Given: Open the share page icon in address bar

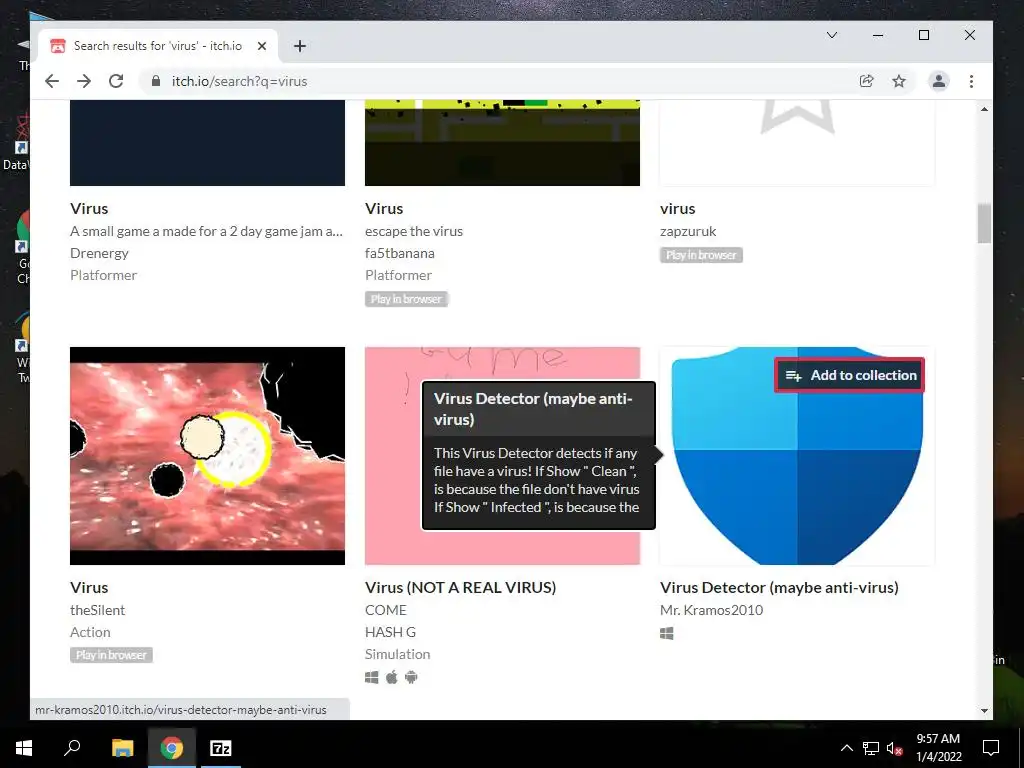Looking at the screenshot, I should (x=867, y=81).
